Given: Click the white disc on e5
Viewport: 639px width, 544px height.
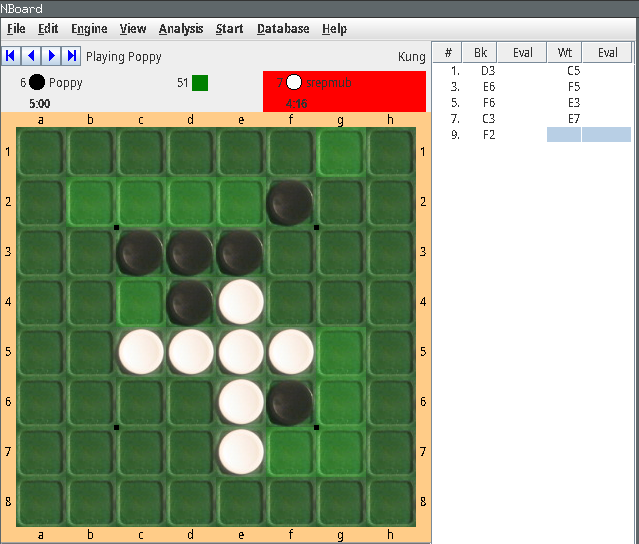Looking at the screenshot, I should pyautogui.click(x=241, y=352).
